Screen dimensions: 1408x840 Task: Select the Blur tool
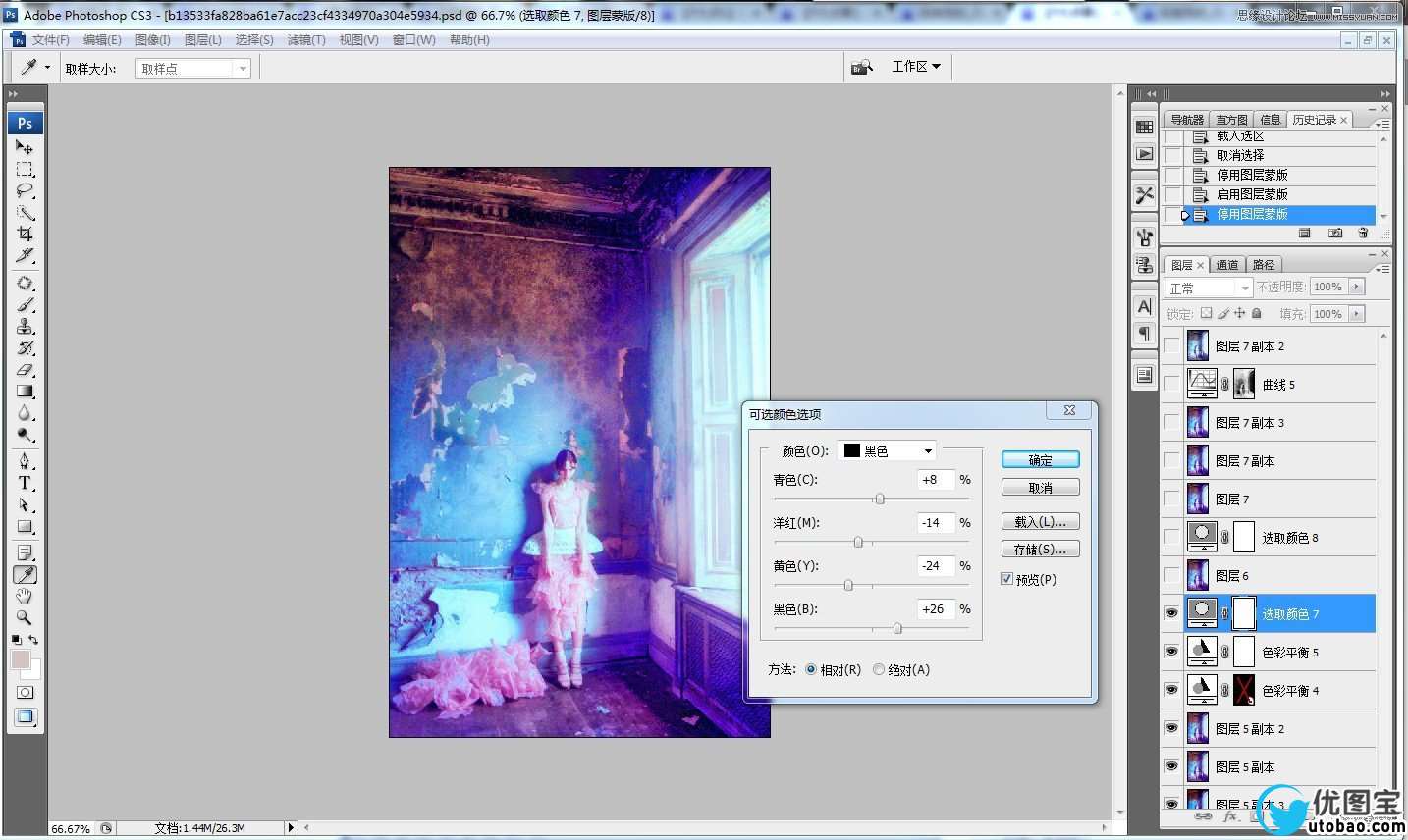[25, 413]
